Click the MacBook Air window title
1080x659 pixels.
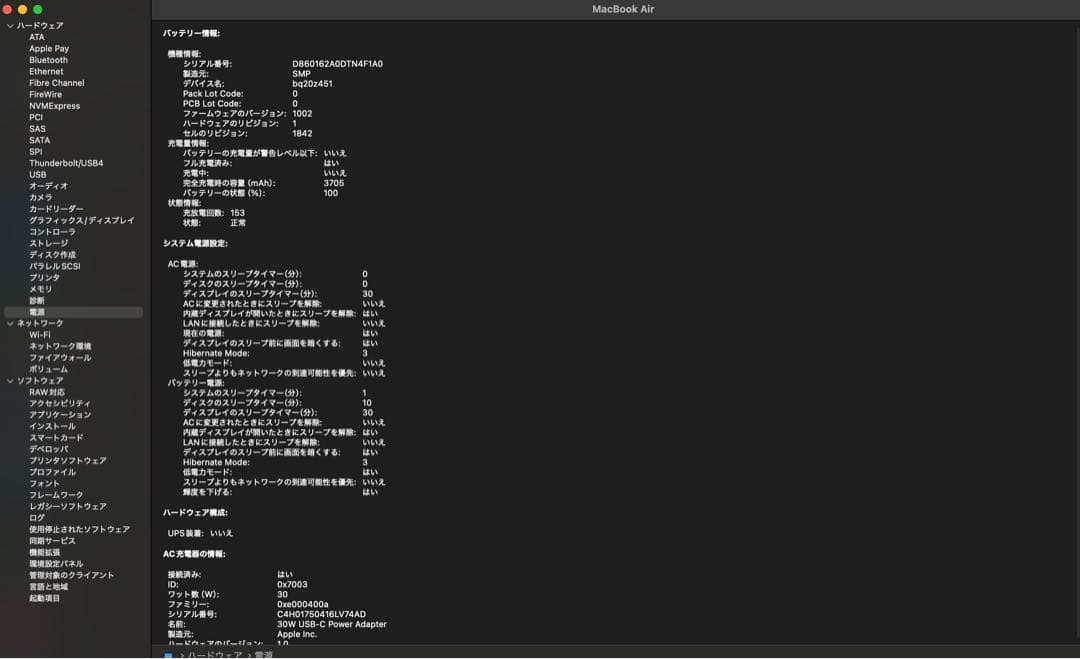pyautogui.click(x=623, y=9)
